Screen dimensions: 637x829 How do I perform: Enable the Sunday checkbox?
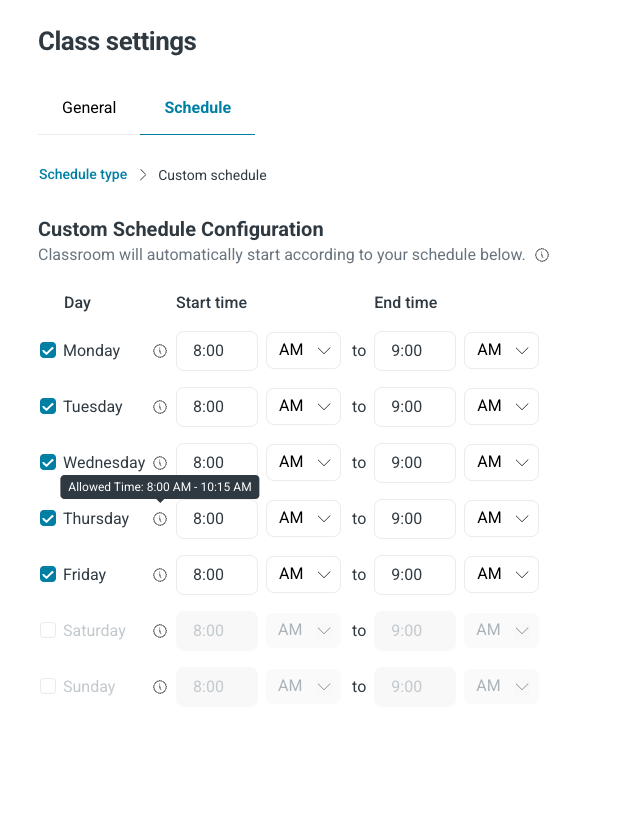48,686
